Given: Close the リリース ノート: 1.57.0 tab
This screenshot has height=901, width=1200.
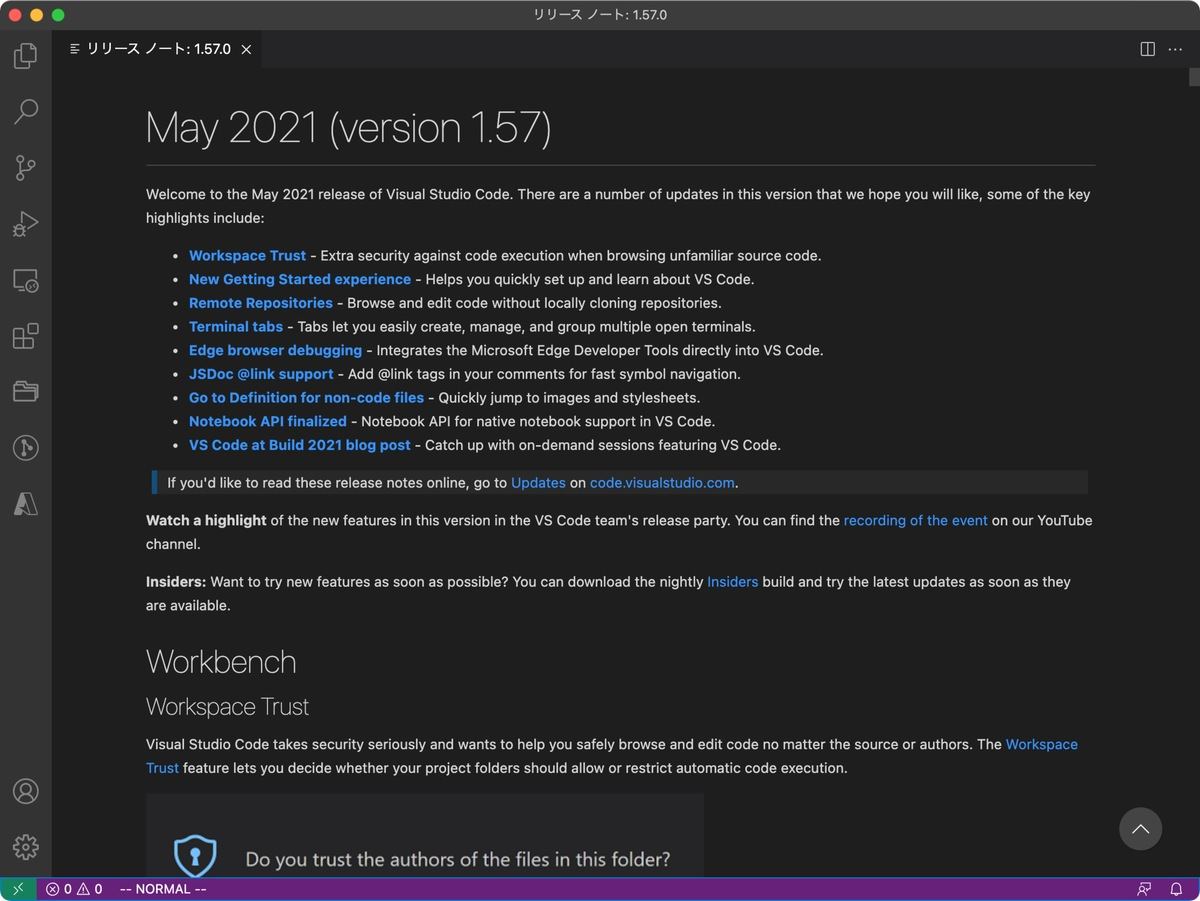Looking at the screenshot, I should pyautogui.click(x=246, y=49).
